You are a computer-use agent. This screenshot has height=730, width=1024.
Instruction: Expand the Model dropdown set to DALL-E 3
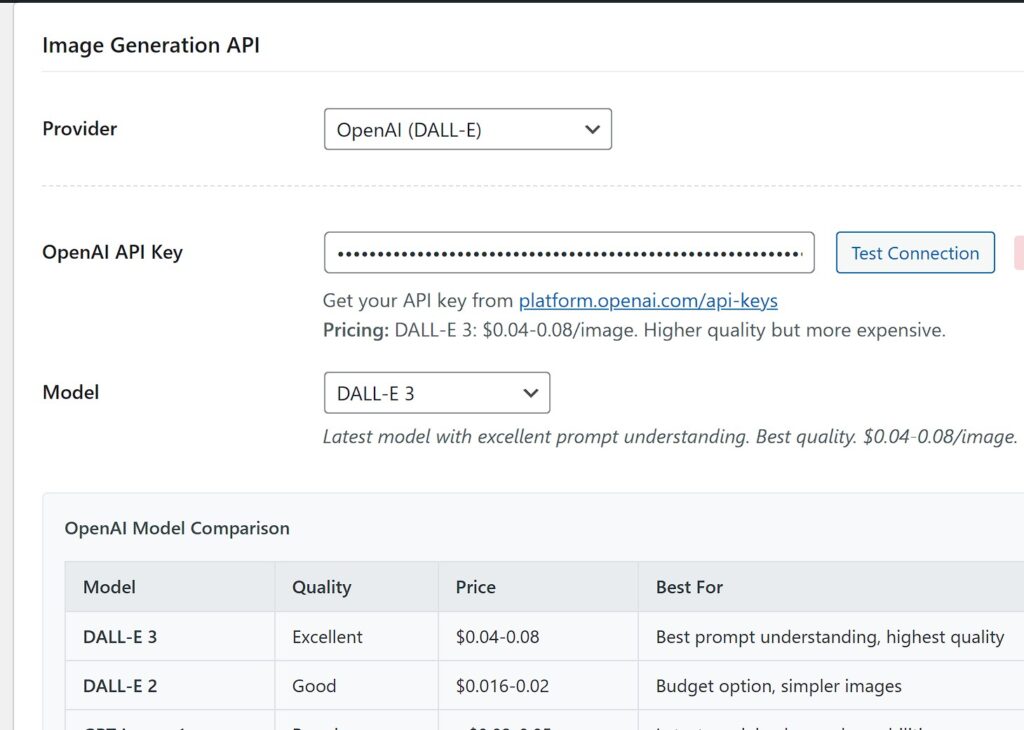pyautogui.click(x=436, y=393)
